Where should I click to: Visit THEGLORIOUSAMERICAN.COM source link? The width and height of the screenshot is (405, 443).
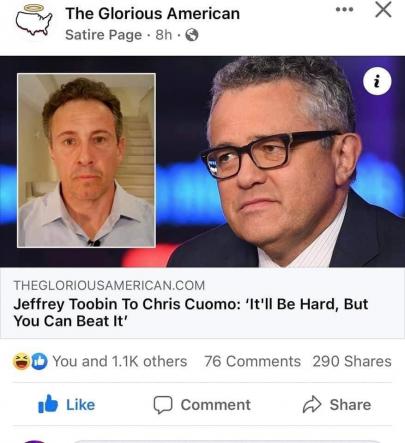pos(109,285)
